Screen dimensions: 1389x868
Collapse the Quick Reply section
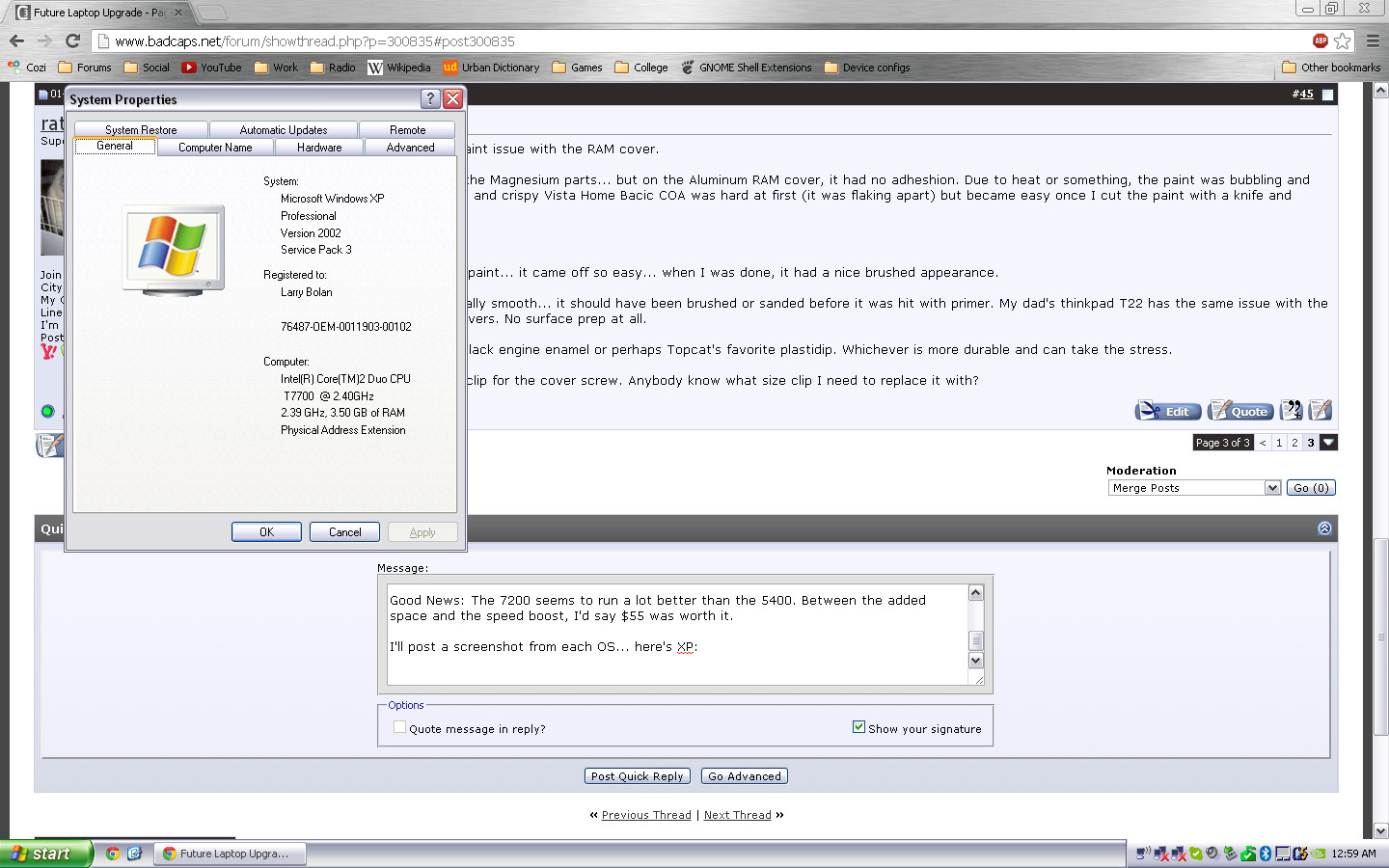pyautogui.click(x=1324, y=529)
